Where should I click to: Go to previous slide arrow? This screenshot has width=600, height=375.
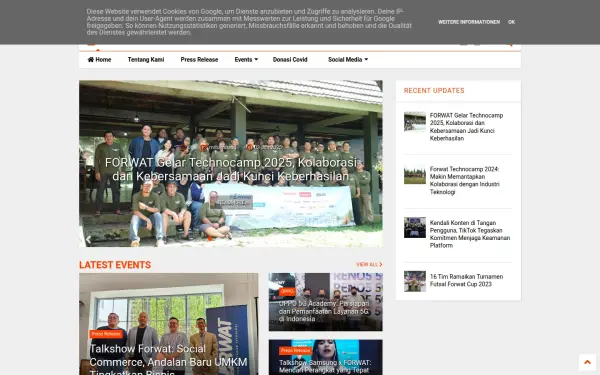88,240
